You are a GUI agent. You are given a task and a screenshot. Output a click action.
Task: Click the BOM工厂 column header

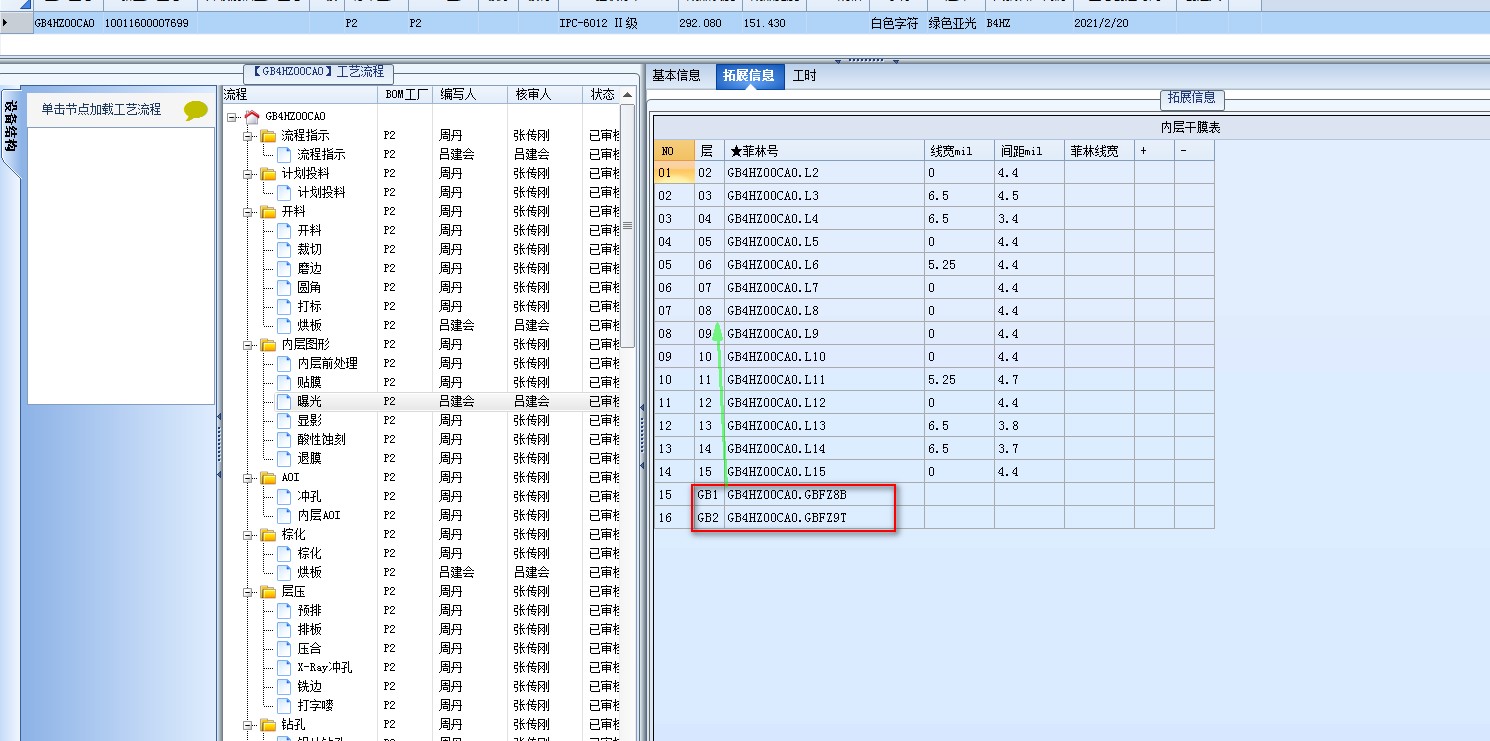[x=405, y=95]
